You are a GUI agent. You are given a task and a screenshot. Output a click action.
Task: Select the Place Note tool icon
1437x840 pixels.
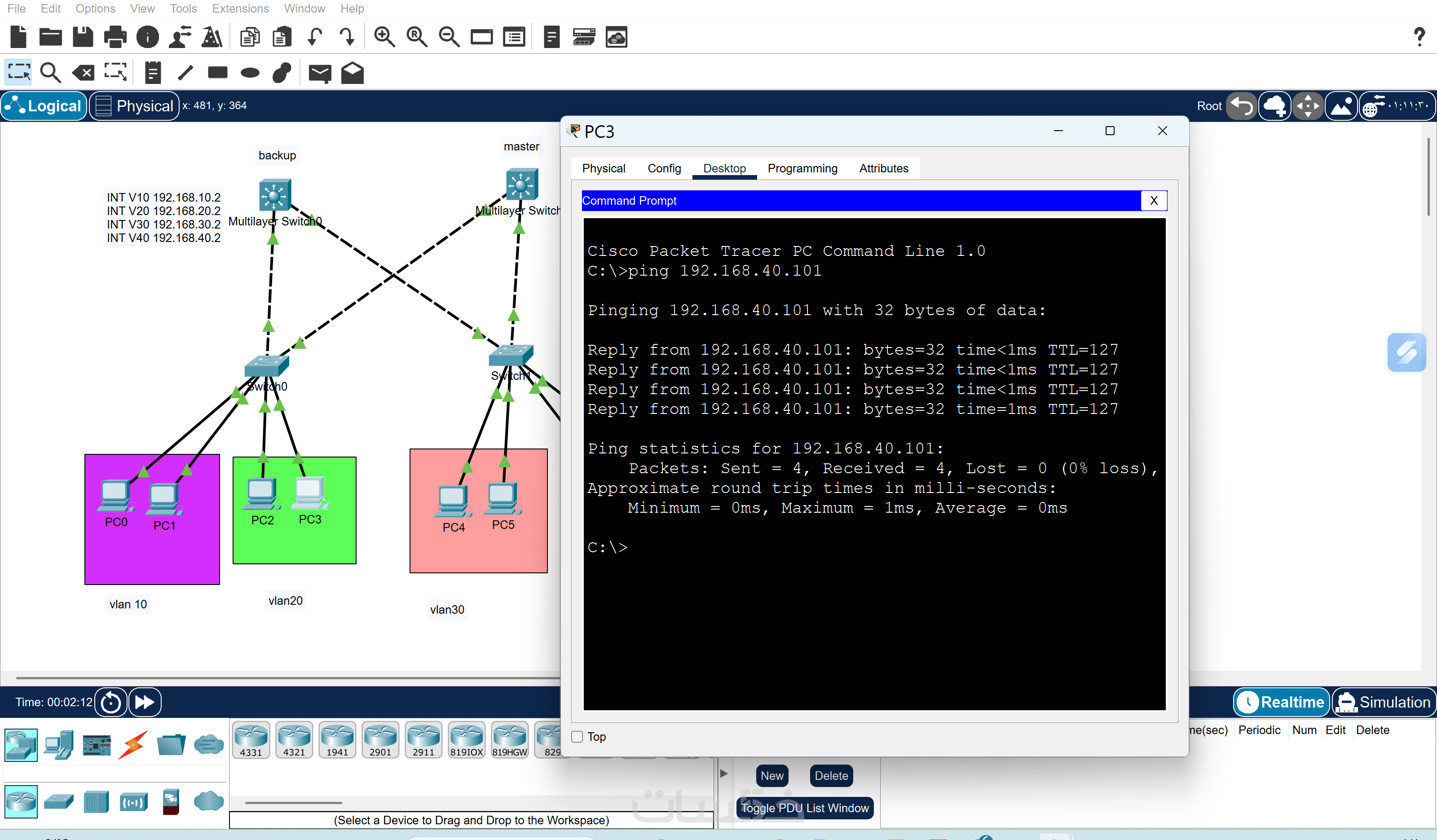152,73
